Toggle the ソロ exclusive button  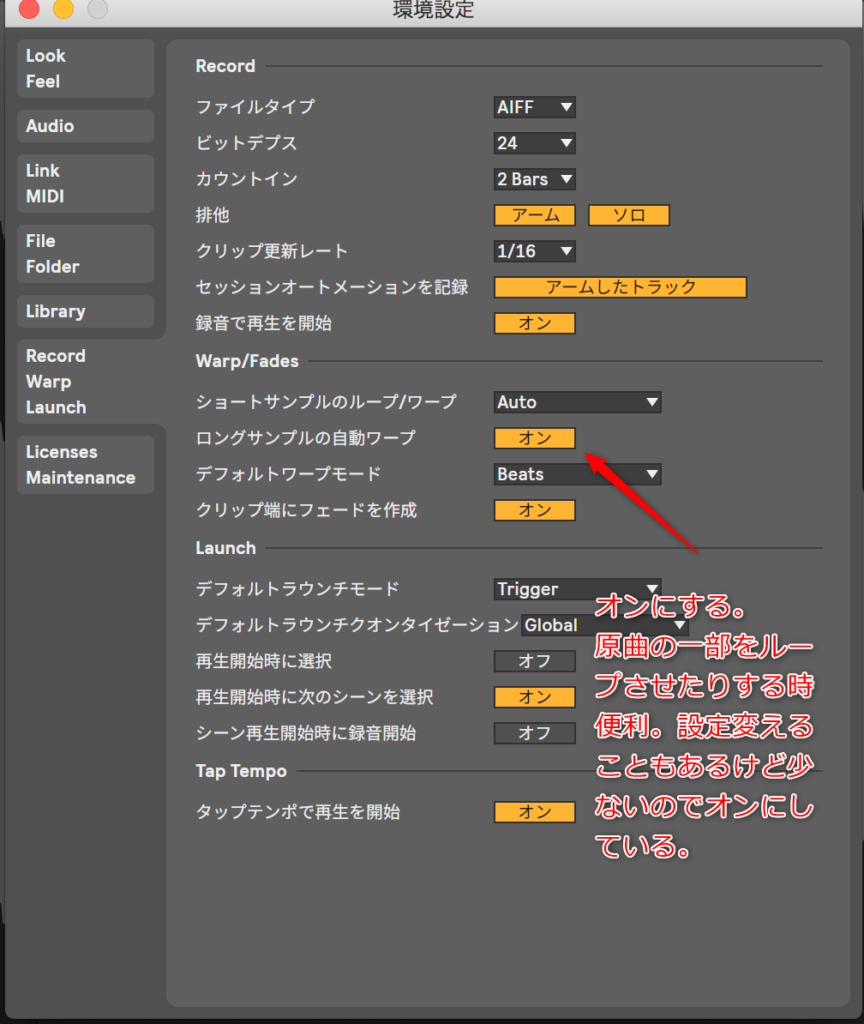pos(628,215)
